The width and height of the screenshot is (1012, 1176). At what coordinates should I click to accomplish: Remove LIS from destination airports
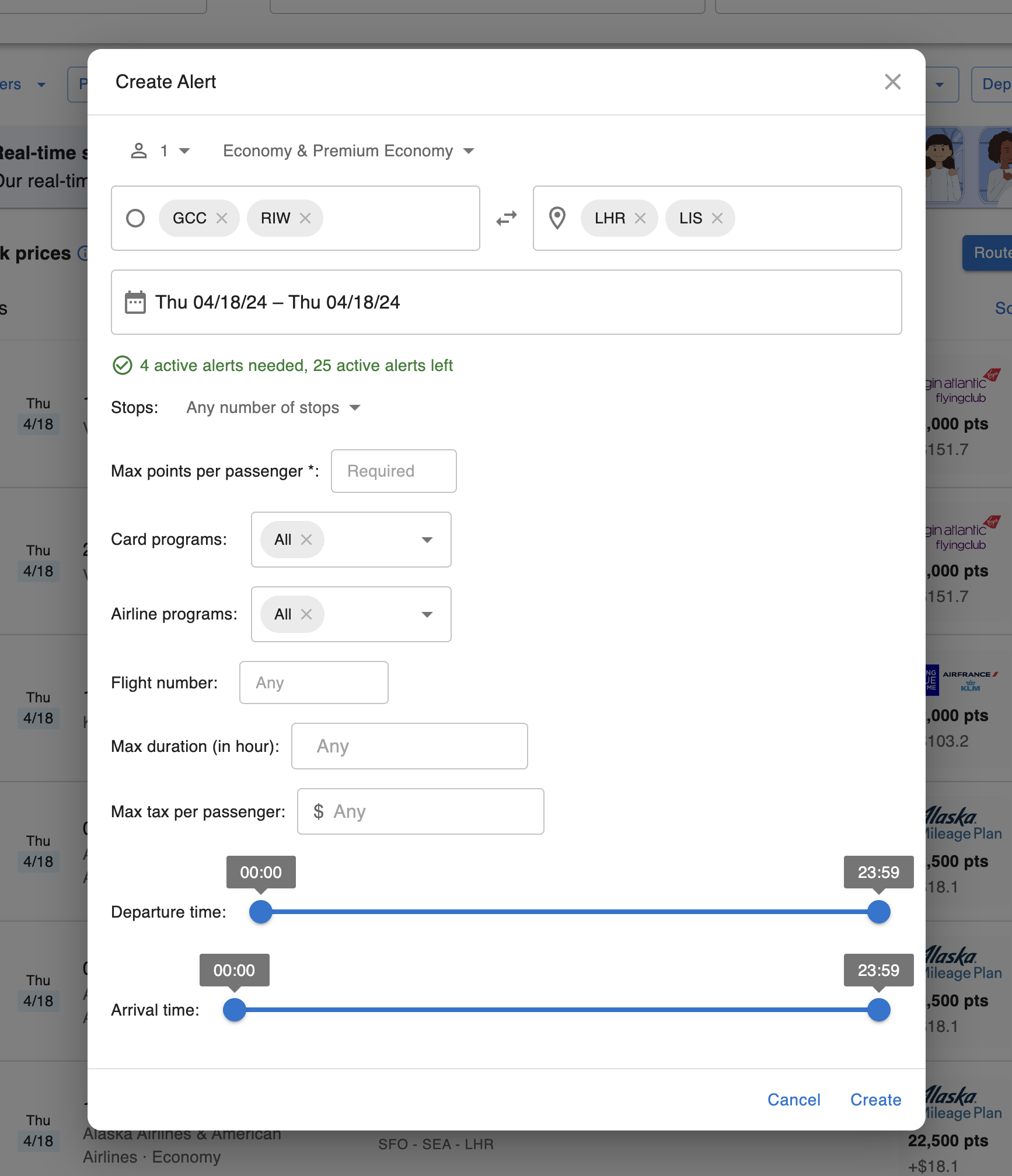(x=717, y=218)
